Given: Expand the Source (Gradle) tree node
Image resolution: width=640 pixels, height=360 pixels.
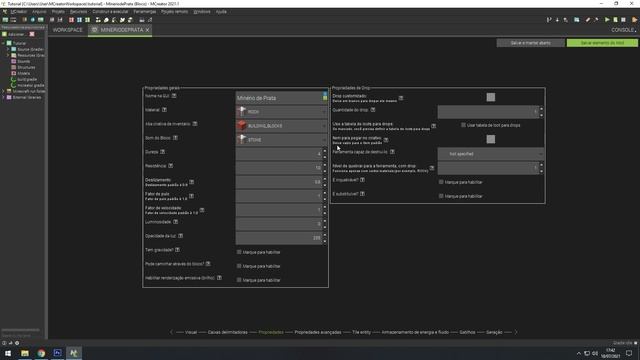Looking at the screenshot, I should tap(8, 49).
